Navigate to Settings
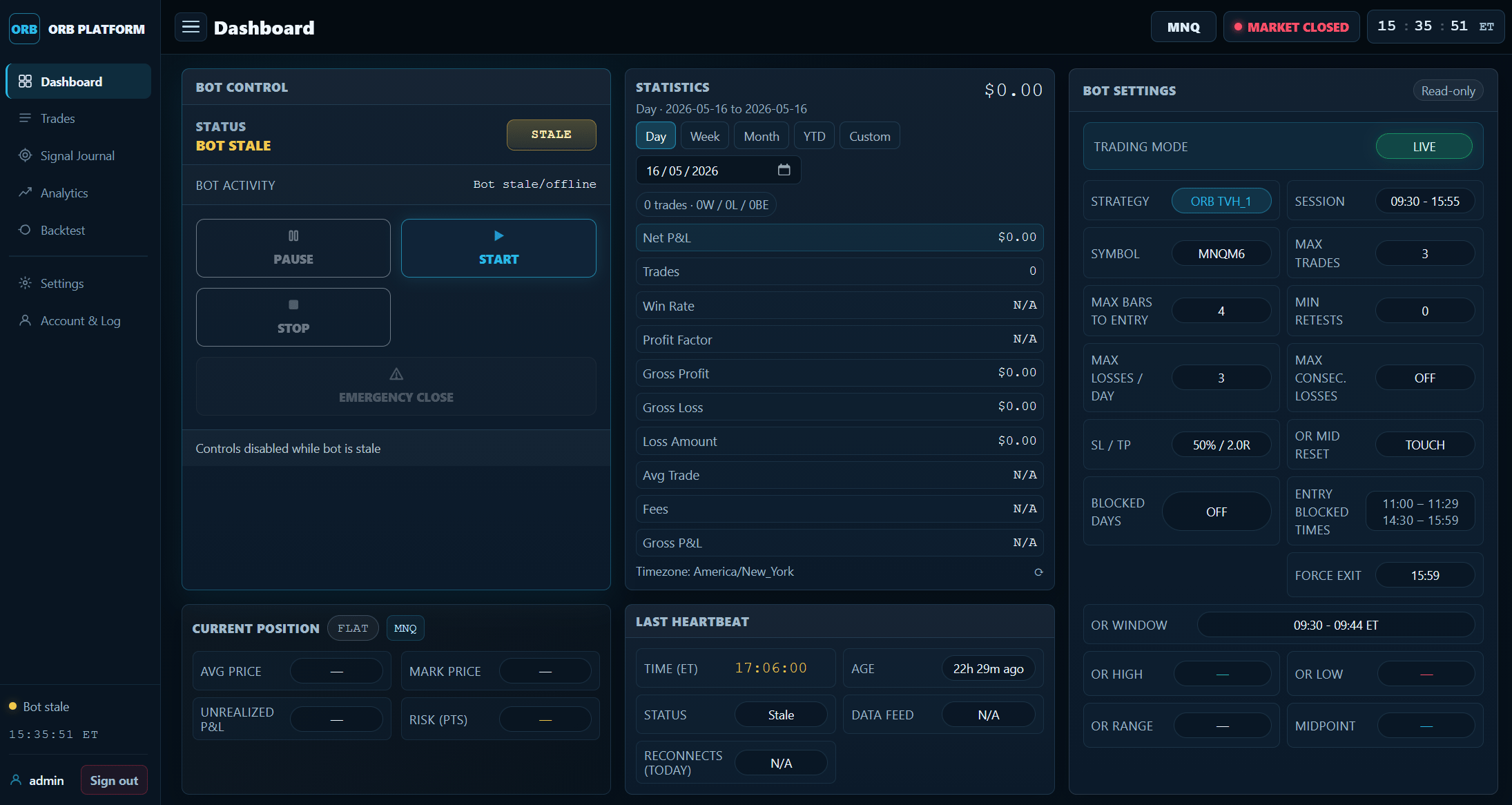This screenshot has height=805, width=1512. [x=78, y=283]
